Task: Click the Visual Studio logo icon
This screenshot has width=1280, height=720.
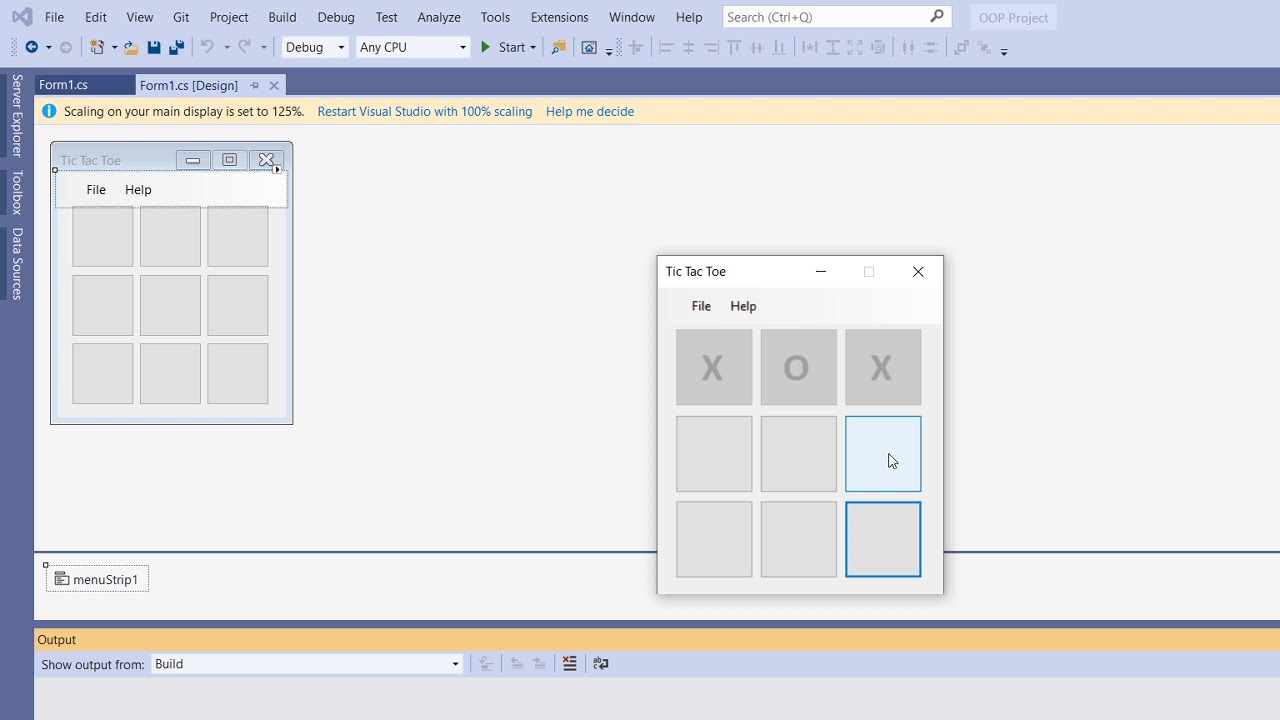Action: 21,17
